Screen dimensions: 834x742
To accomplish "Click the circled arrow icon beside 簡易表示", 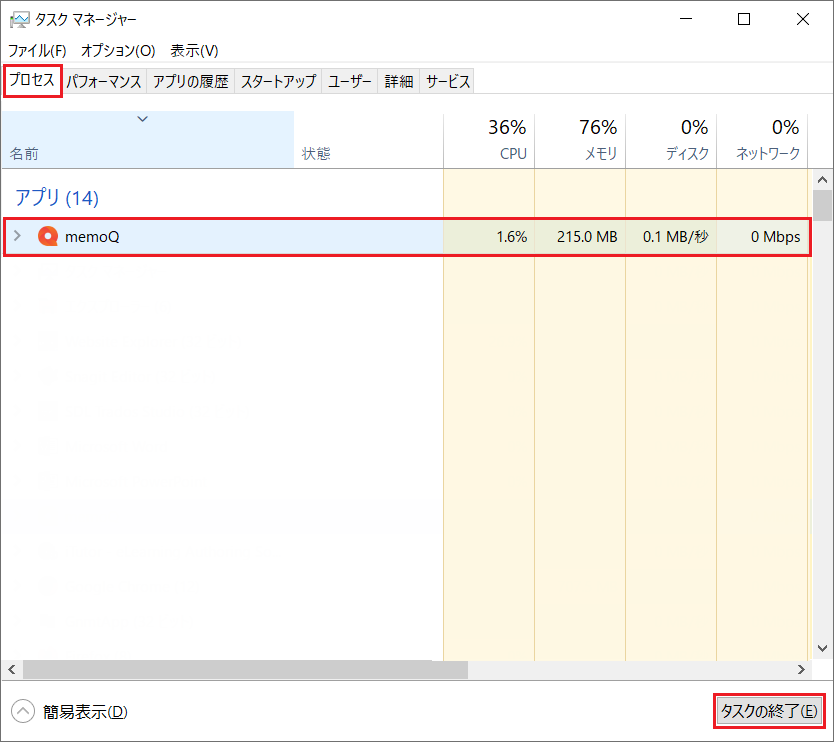I will [x=23, y=711].
